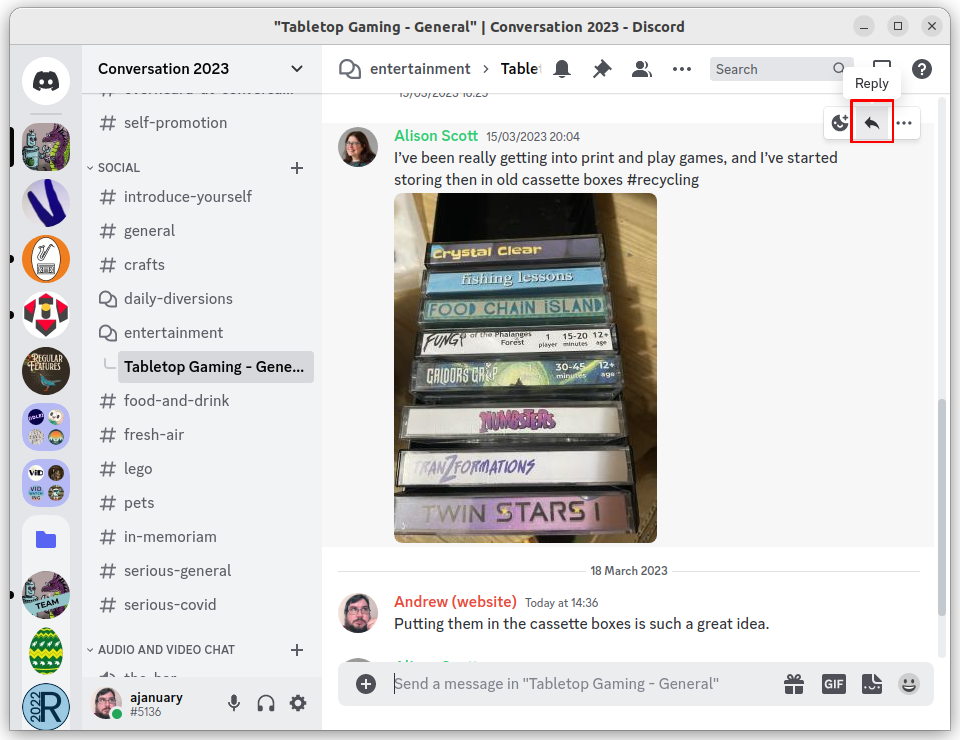Image resolution: width=960 pixels, height=740 pixels.
Task: Show thread member list
Action: click(x=642, y=69)
